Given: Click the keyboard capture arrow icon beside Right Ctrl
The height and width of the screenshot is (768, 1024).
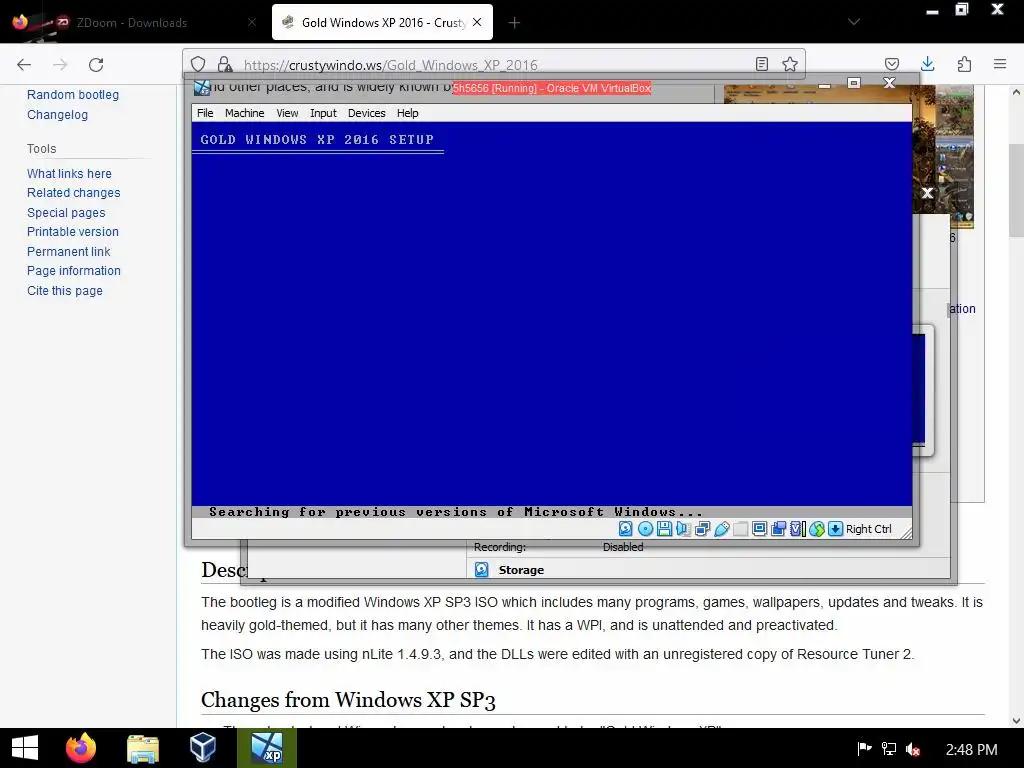Looking at the screenshot, I should (x=835, y=529).
